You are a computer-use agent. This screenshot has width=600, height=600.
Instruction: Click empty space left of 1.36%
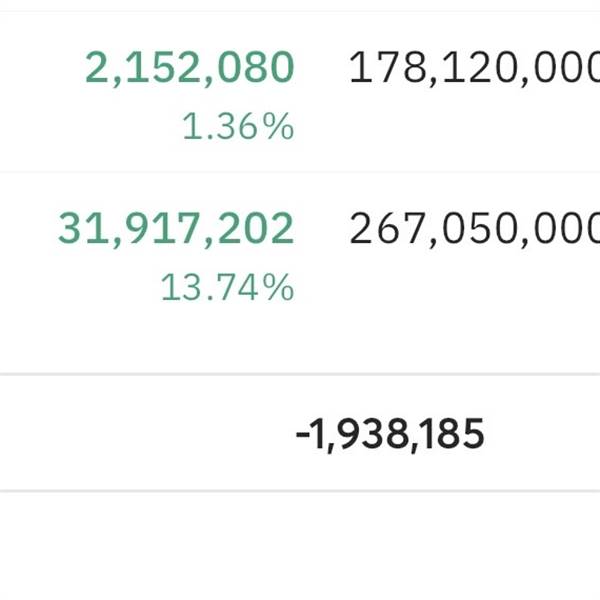pyautogui.click(x=90, y=127)
